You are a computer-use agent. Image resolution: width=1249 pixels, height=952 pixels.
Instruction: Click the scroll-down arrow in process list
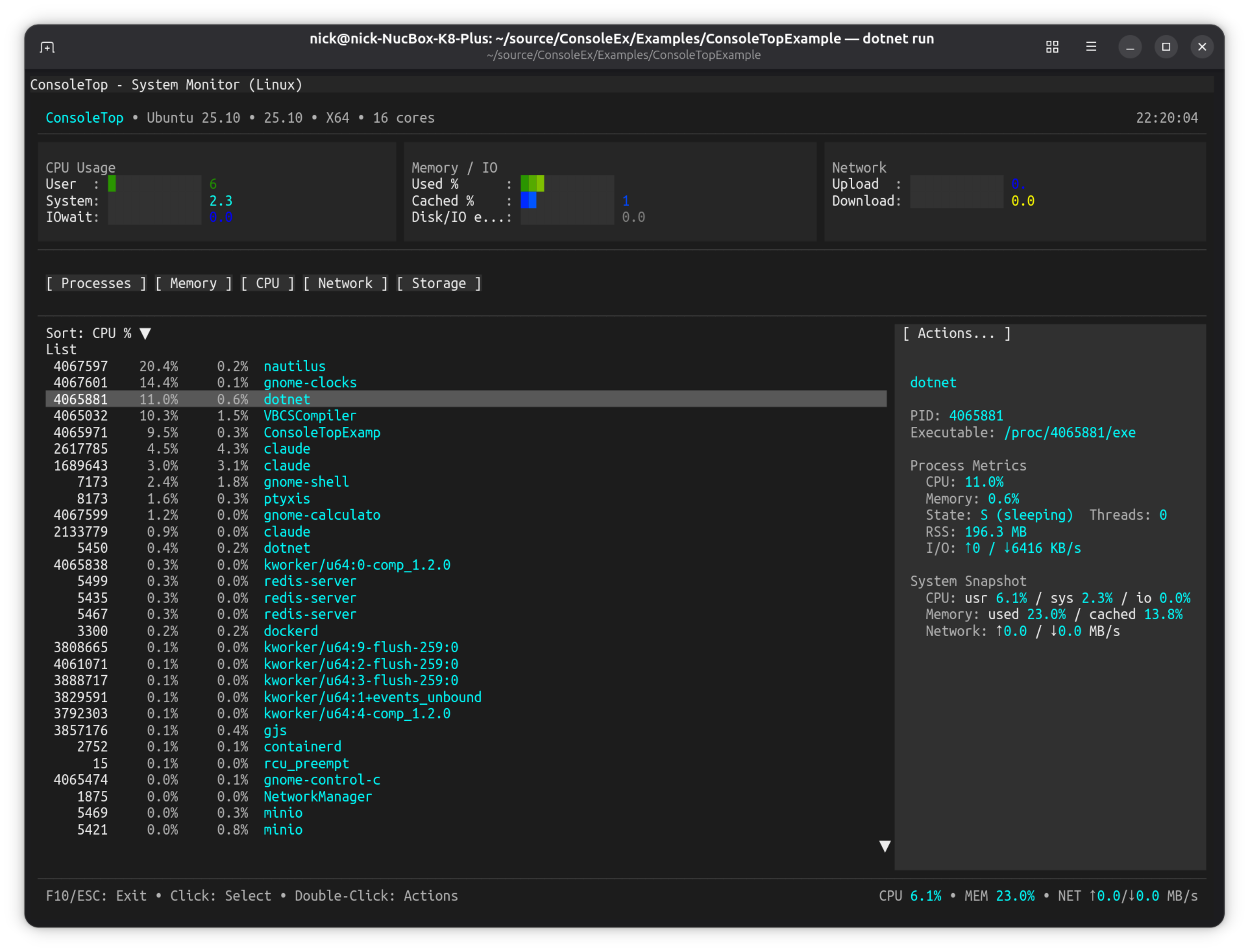pos(884,846)
